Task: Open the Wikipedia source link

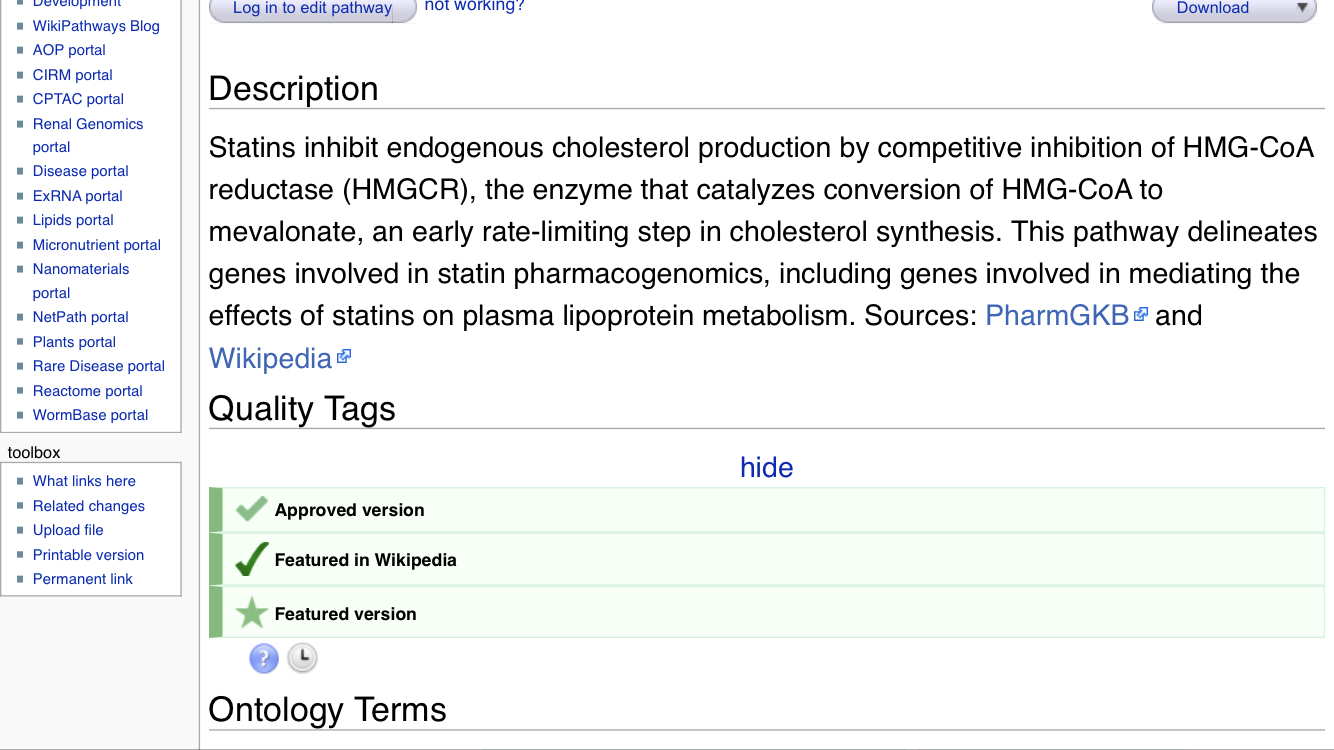Action: pos(270,358)
